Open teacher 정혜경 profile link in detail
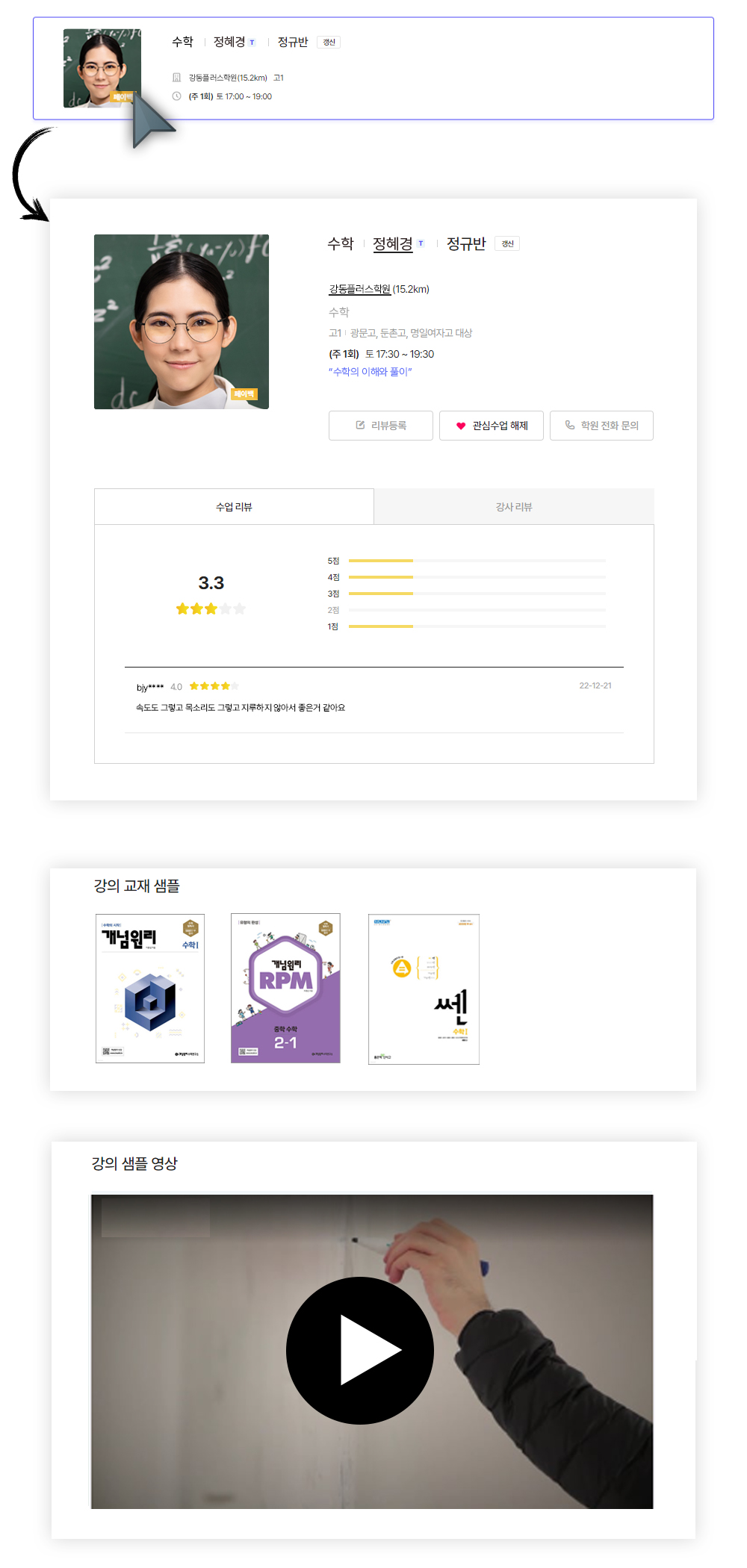This screenshot has width=747, height=1568. tap(393, 243)
